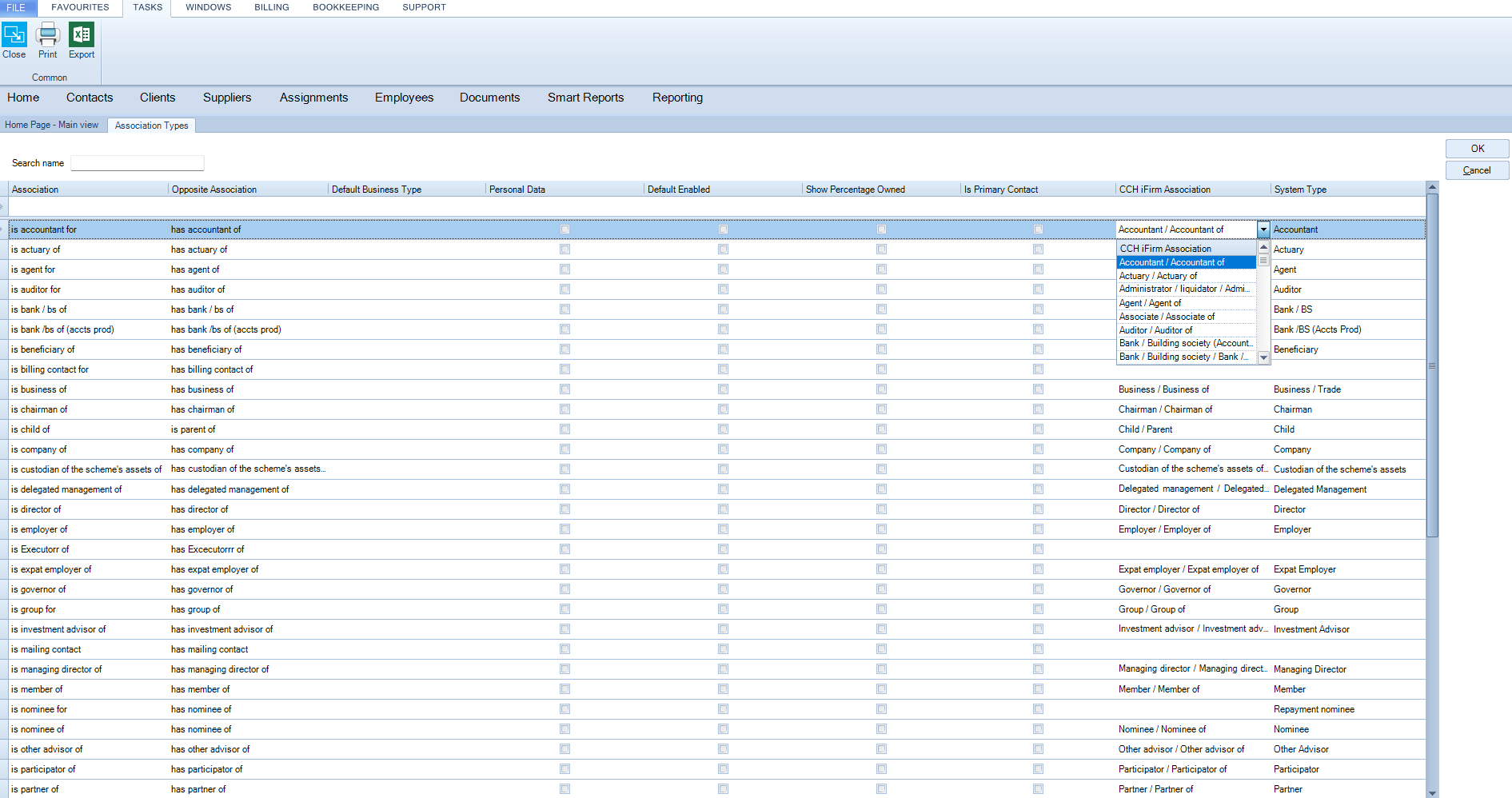The image size is (1512, 798).
Task: Click the dropdown list's scrollbar thumb
Action: [x=1263, y=260]
